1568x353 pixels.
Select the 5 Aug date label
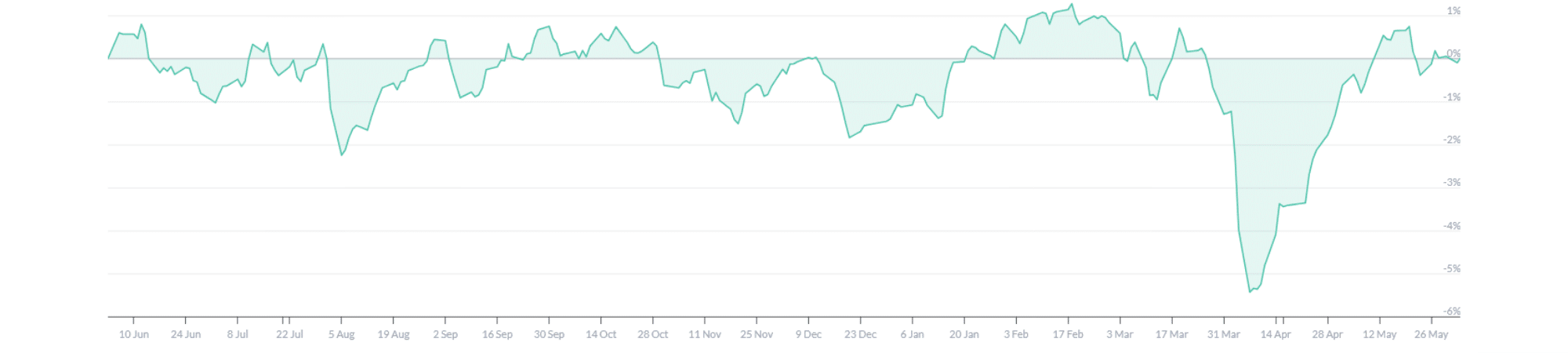tap(341, 334)
